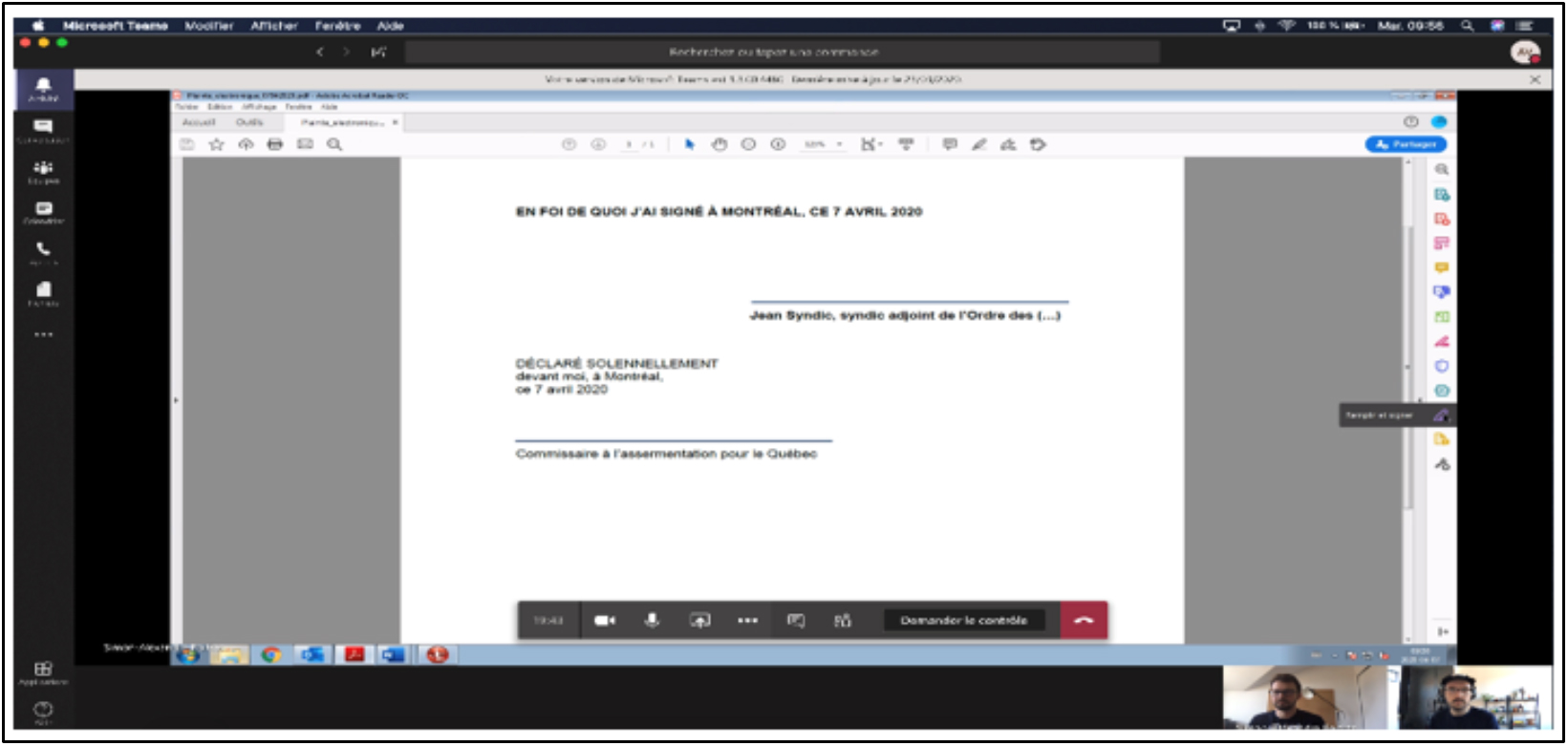Open more actions in the call bar

pyautogui.click(x=747, y=621)
